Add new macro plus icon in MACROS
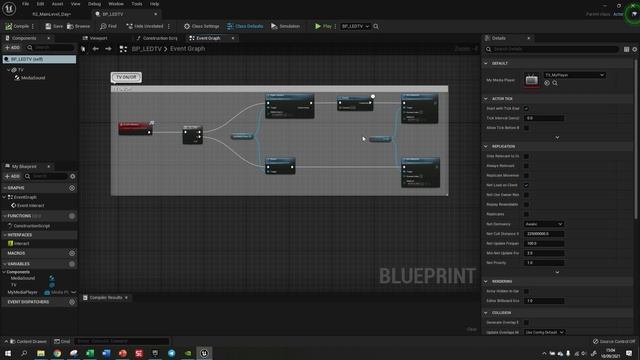 tap(72, 253)
